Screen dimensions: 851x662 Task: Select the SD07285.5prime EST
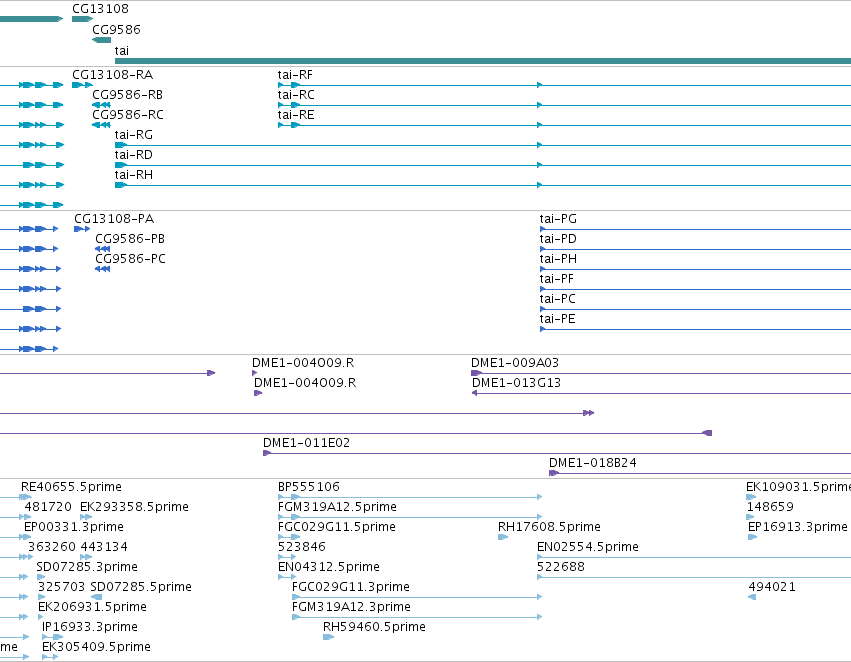tap(141, 587)
